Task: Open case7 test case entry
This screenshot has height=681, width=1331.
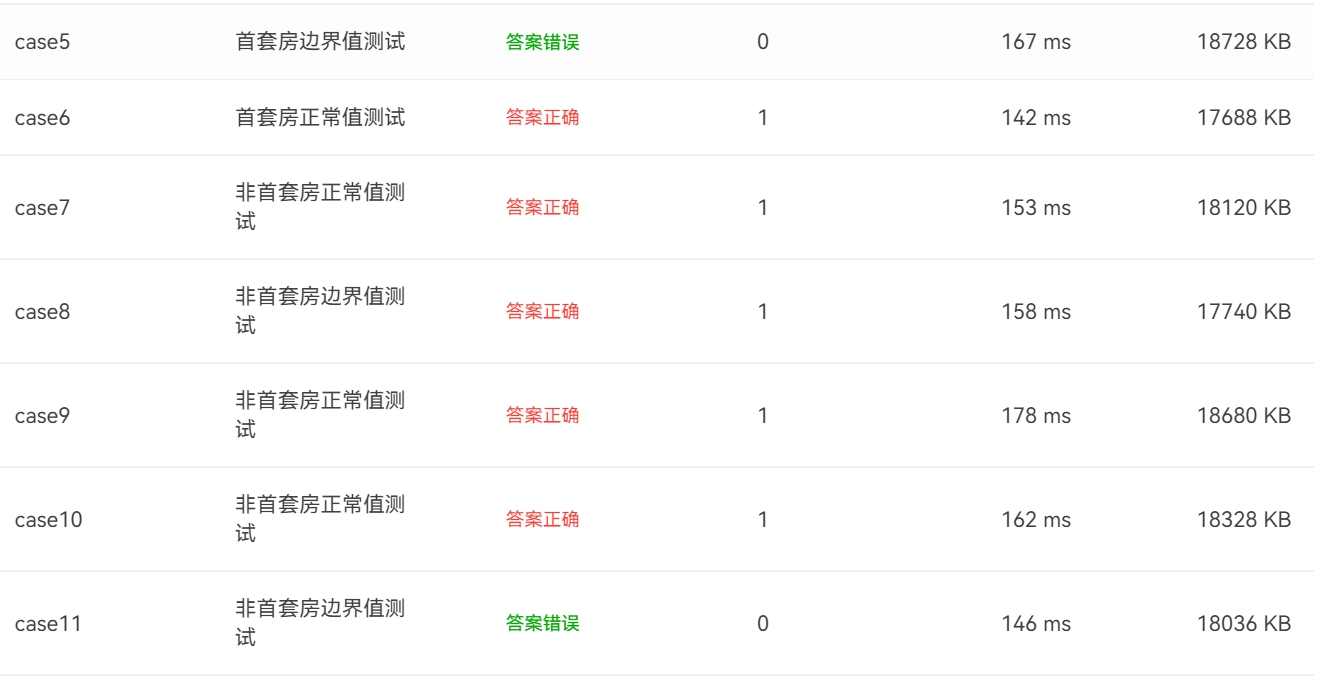Action: (42, 208)
